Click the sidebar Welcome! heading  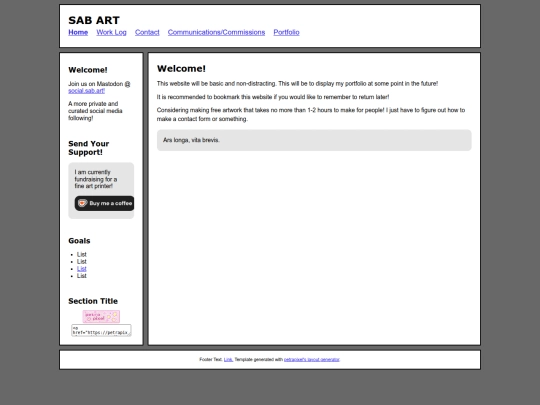click(x=88, y=70)
